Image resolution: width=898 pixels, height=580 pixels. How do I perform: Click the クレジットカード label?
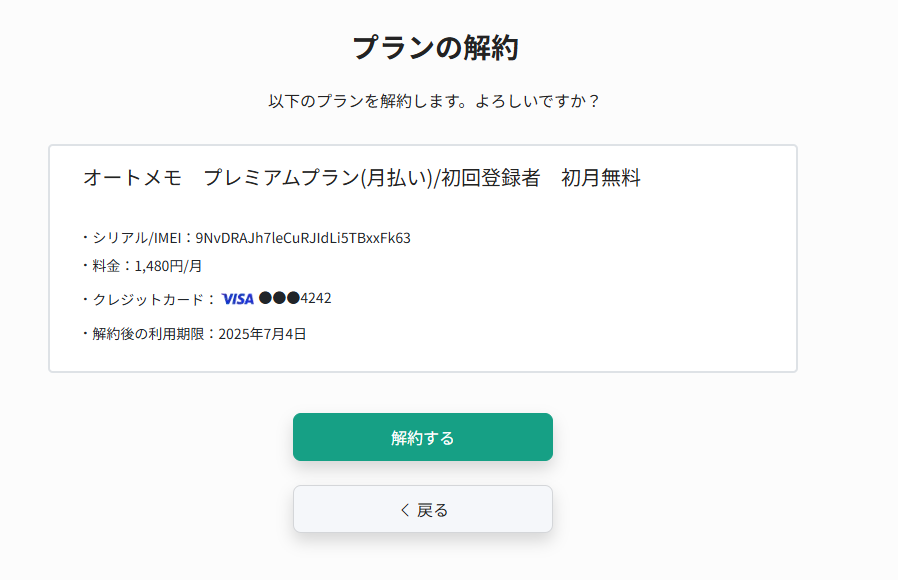(148, 299)
